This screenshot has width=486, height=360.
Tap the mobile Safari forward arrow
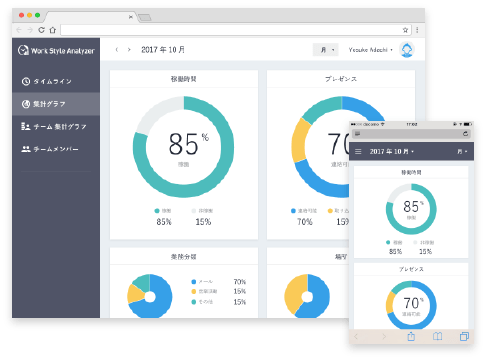click(x=384, y=336)
